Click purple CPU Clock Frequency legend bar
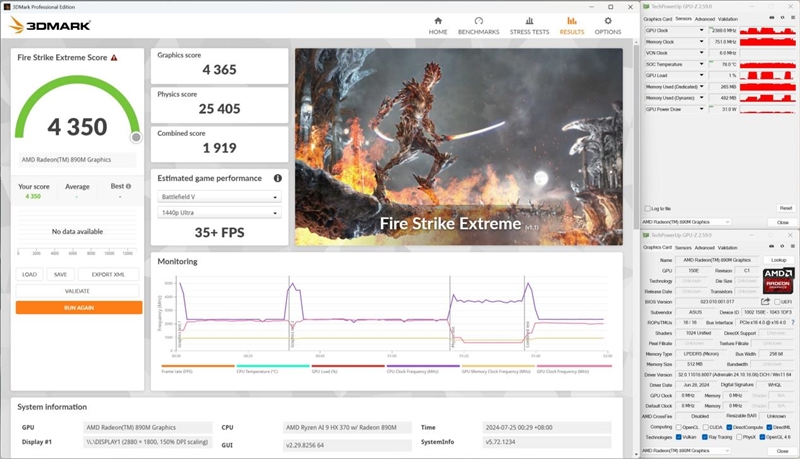800x459 pixels. (x=423, y=366)
